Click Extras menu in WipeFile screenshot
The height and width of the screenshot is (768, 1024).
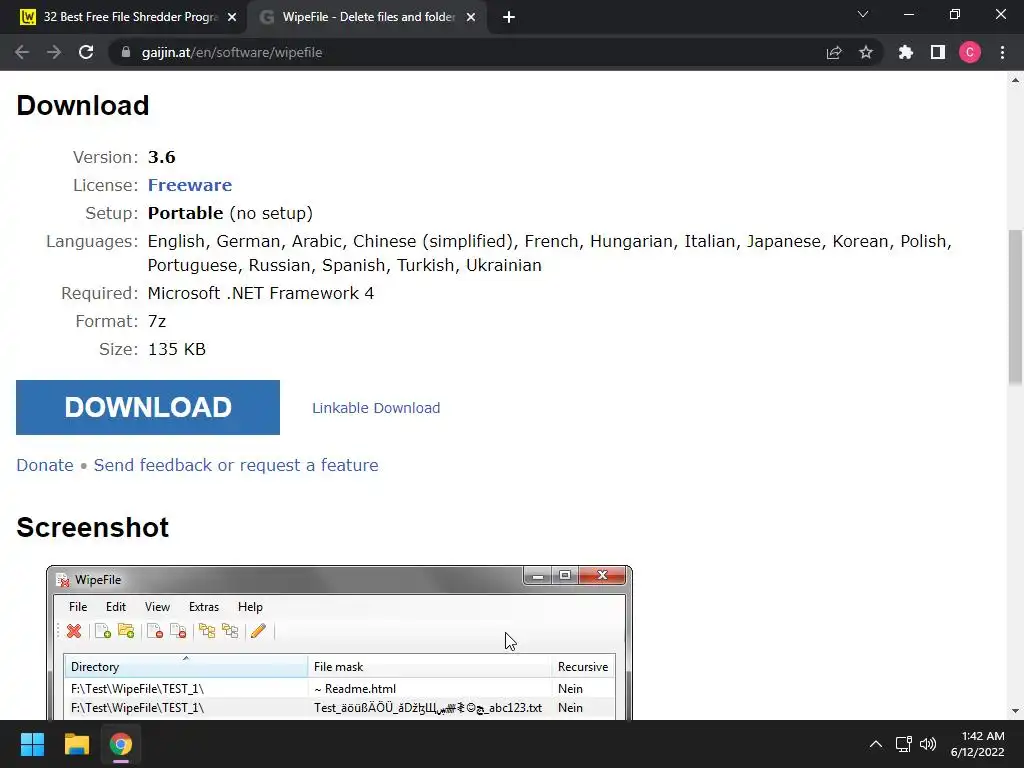(x=204, y=607)
